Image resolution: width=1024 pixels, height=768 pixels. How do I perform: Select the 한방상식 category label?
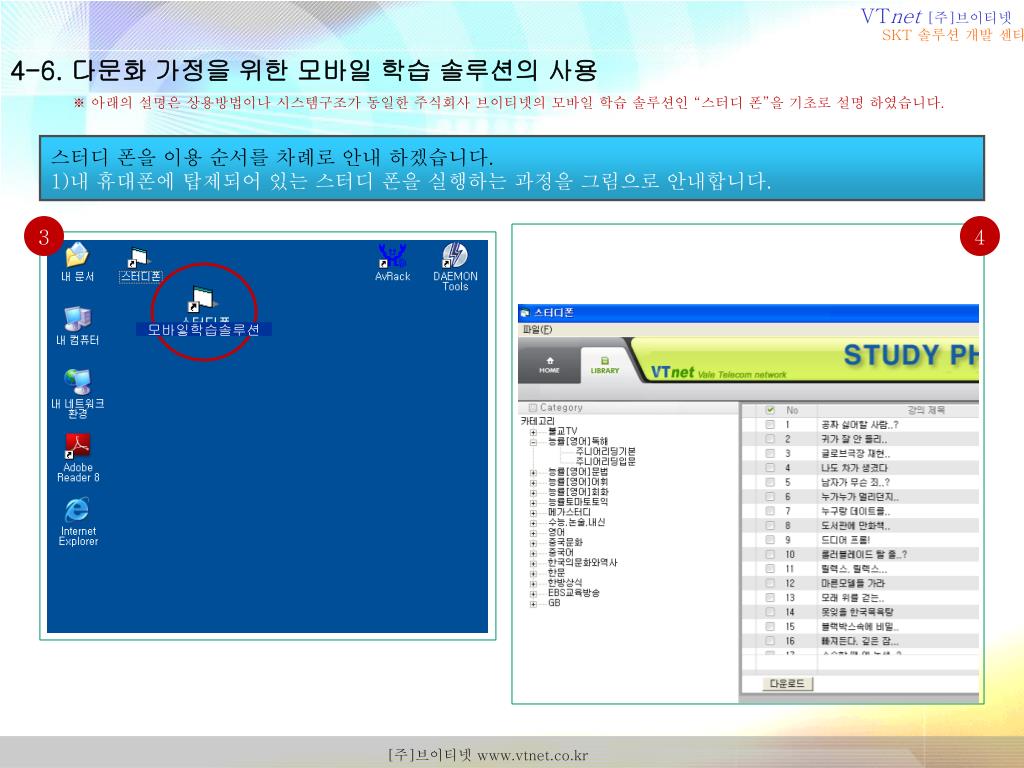[x=566, y=583]
